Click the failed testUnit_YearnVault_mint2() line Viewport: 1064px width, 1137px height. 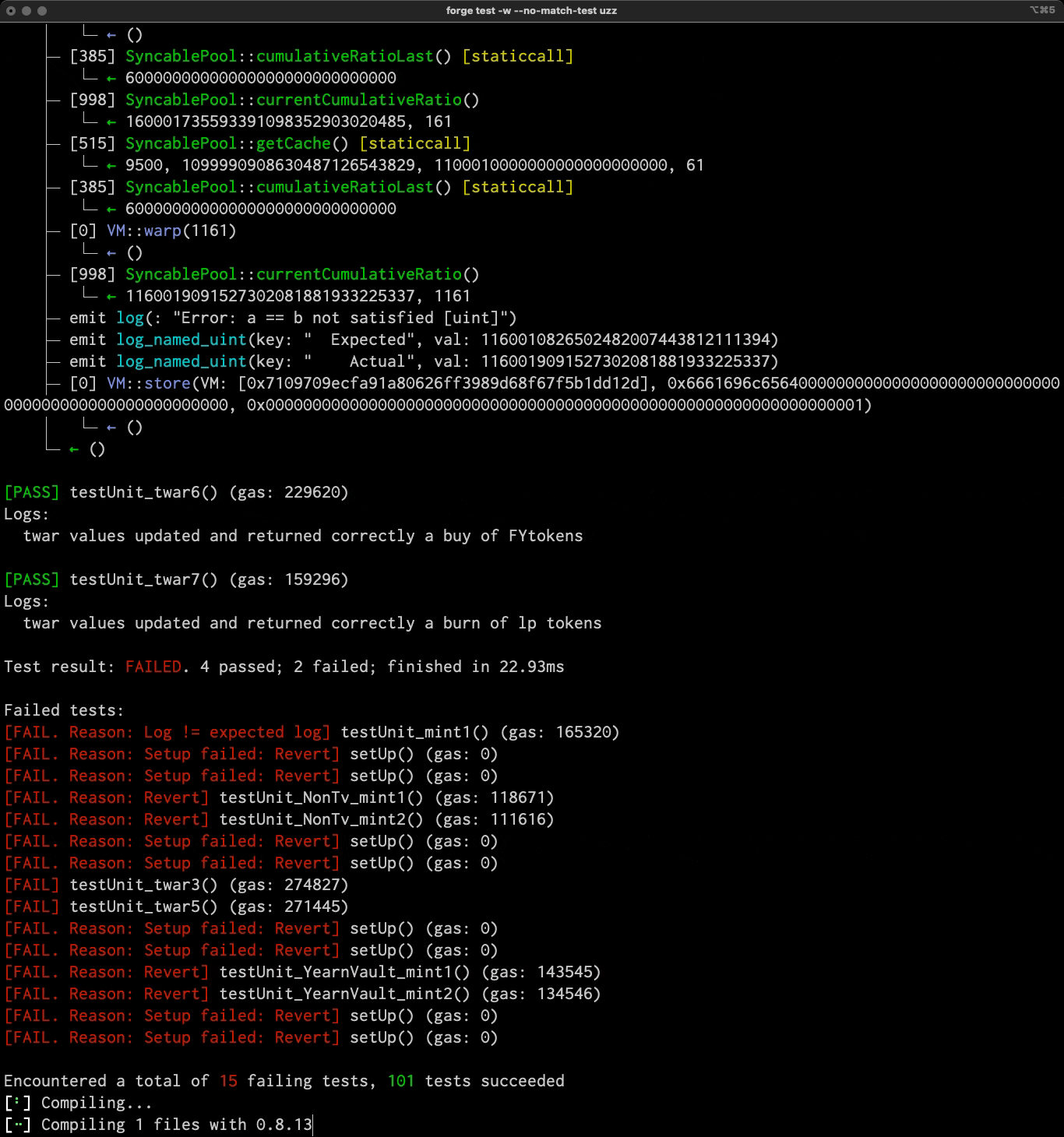(302, 994)
